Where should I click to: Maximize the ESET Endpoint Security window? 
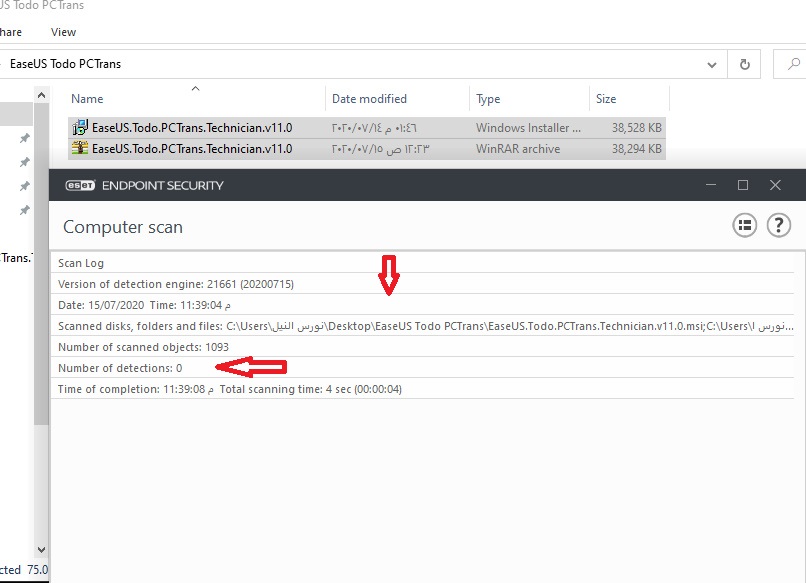743,185
